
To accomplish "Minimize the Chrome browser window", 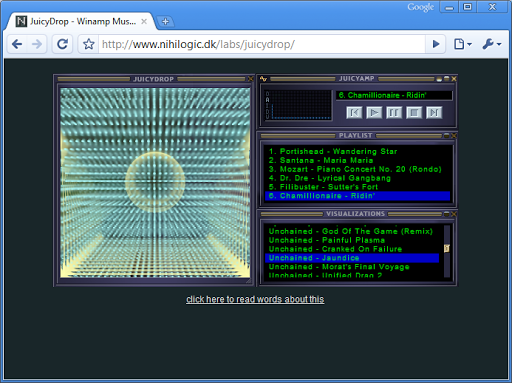I will (x=449, y=7).
